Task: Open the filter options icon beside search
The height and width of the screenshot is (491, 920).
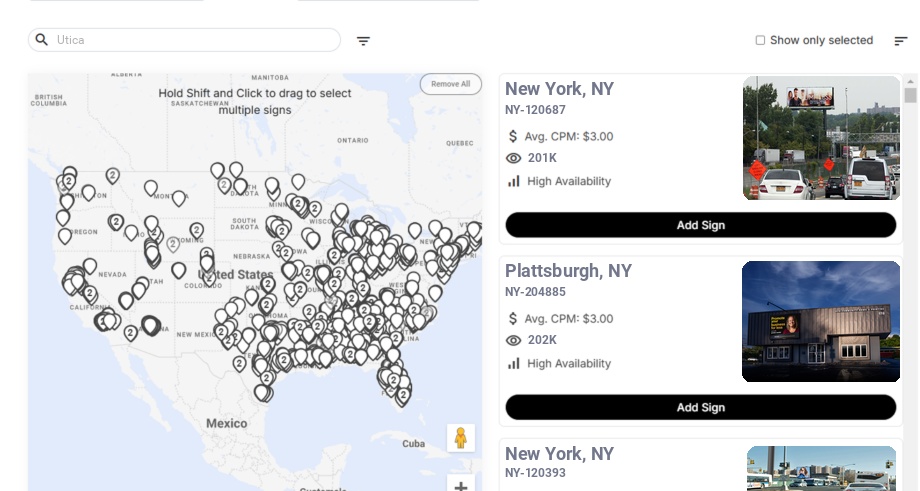Action: click(364, 41)
